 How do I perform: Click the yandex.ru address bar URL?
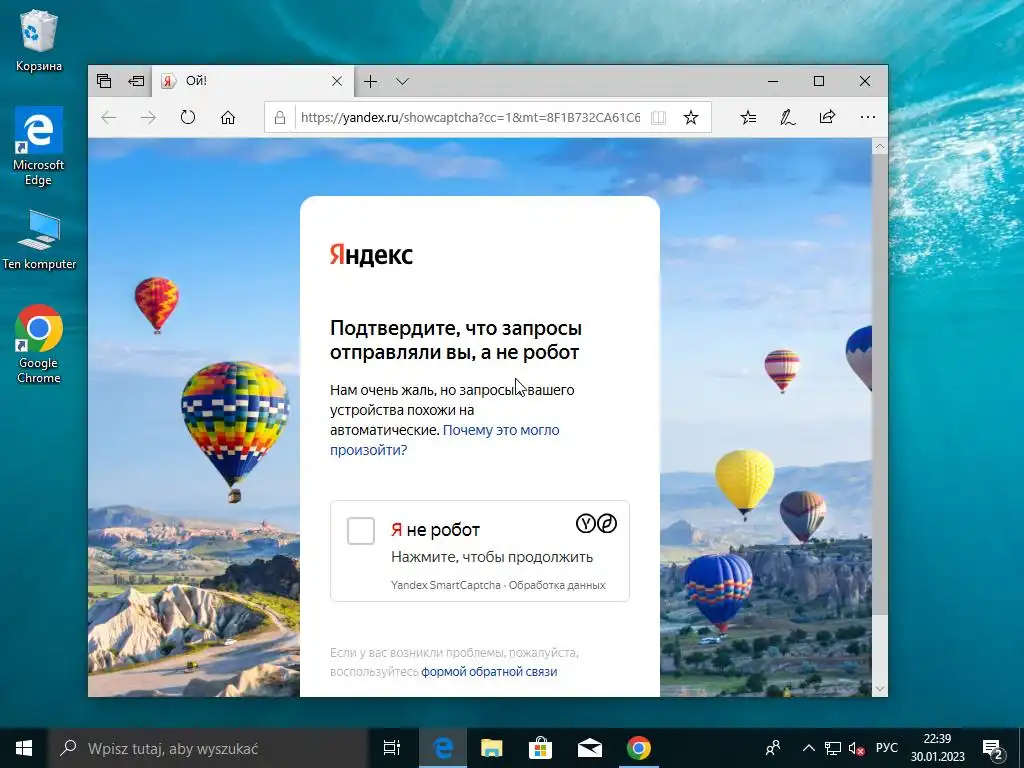pos(470,118)
